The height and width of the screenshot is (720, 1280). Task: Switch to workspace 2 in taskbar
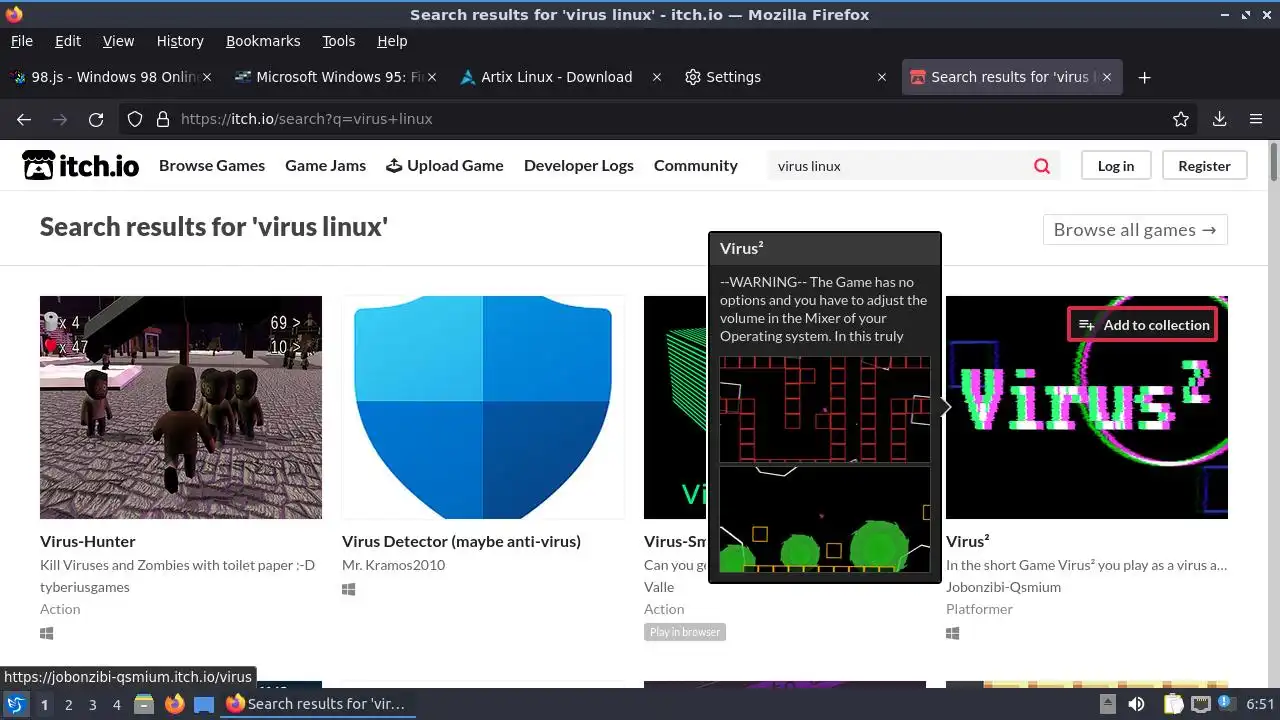coord(68,705)
